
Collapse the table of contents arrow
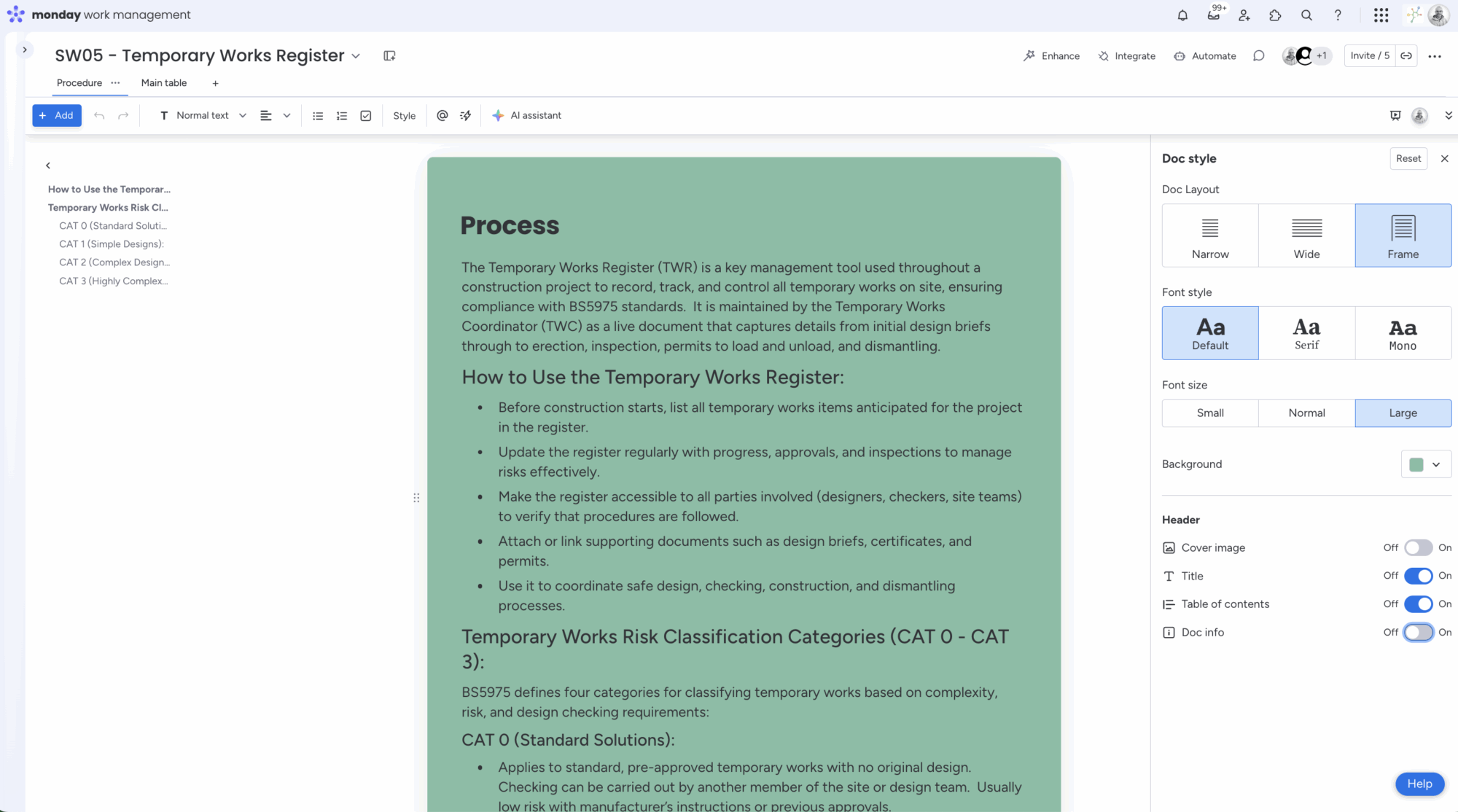click(x=48, y=165)
